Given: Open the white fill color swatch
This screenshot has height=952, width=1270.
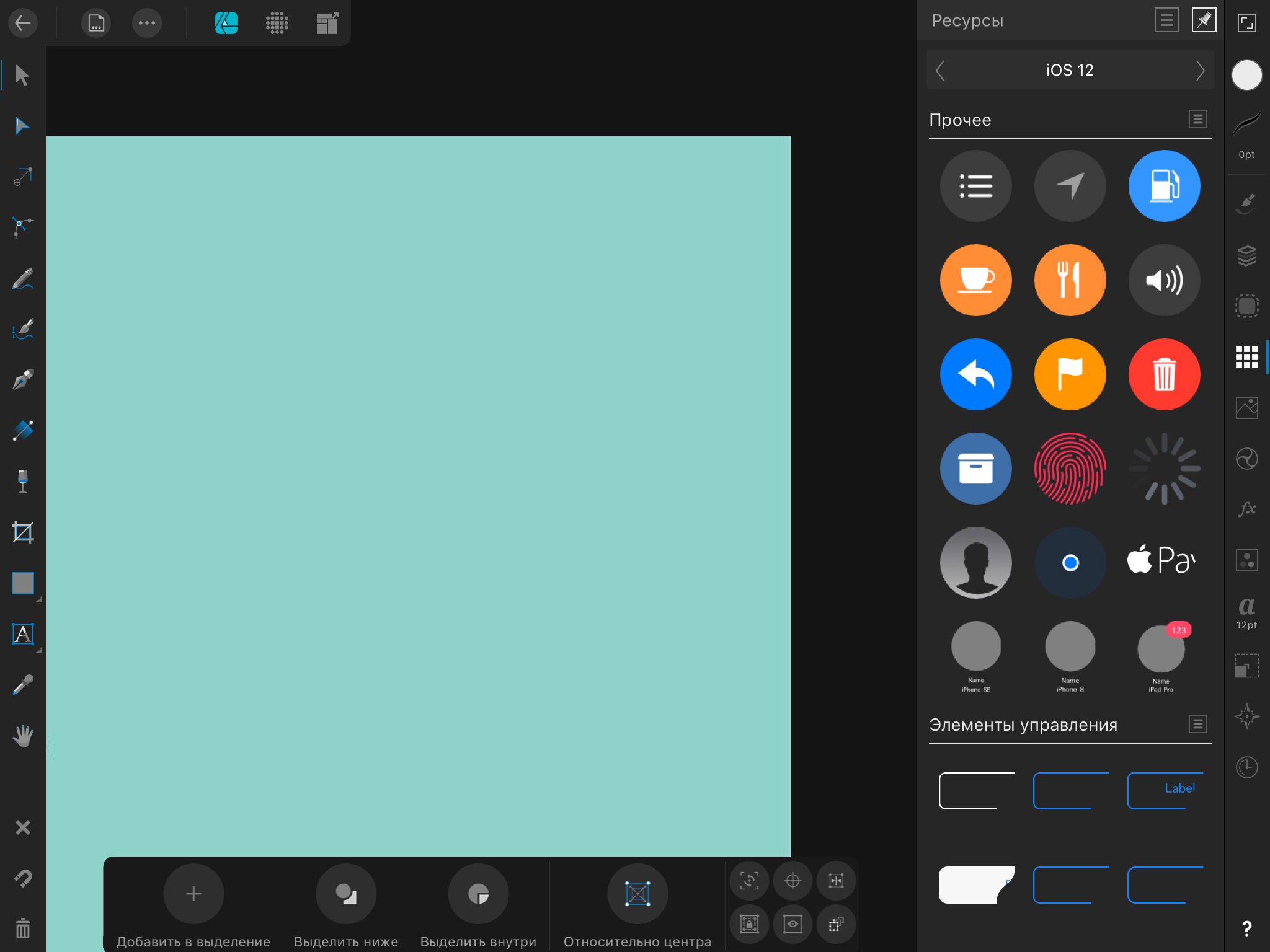Looking at the screenshot, I should click(1246, 76).
